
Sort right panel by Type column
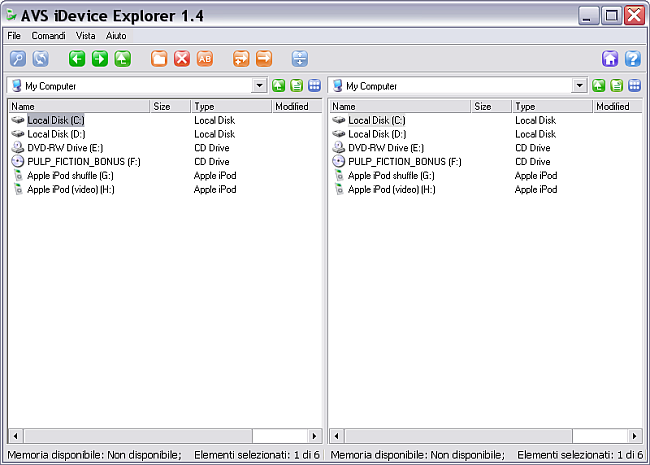click(552, 107)
